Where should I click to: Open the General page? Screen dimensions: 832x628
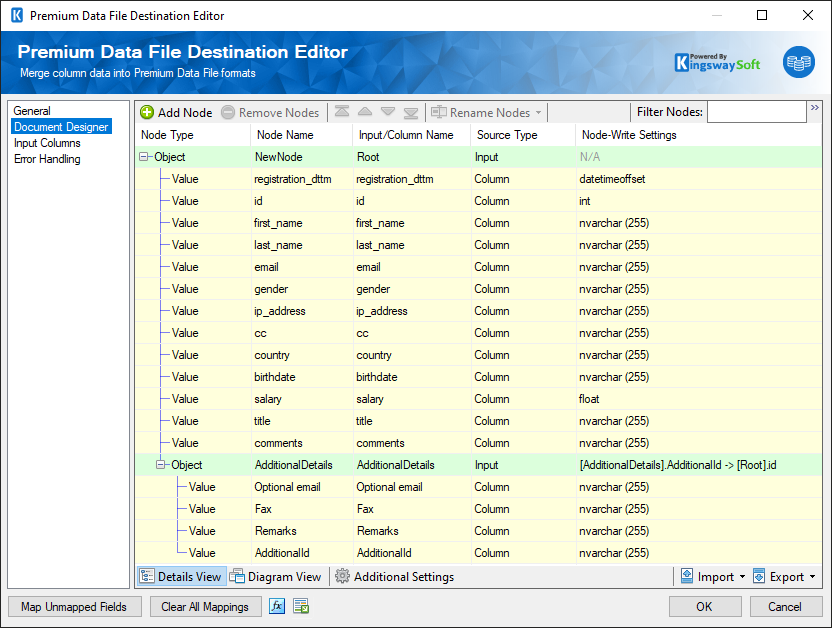pos(32,111)
